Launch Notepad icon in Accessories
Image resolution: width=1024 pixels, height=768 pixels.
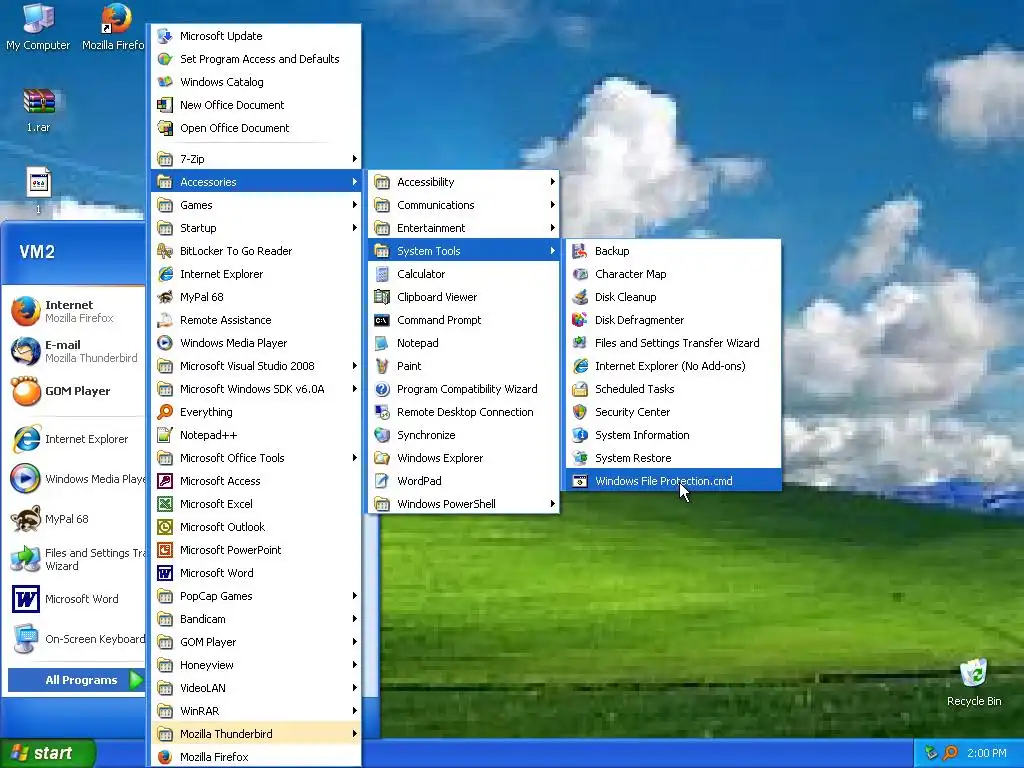pos(382,343)
